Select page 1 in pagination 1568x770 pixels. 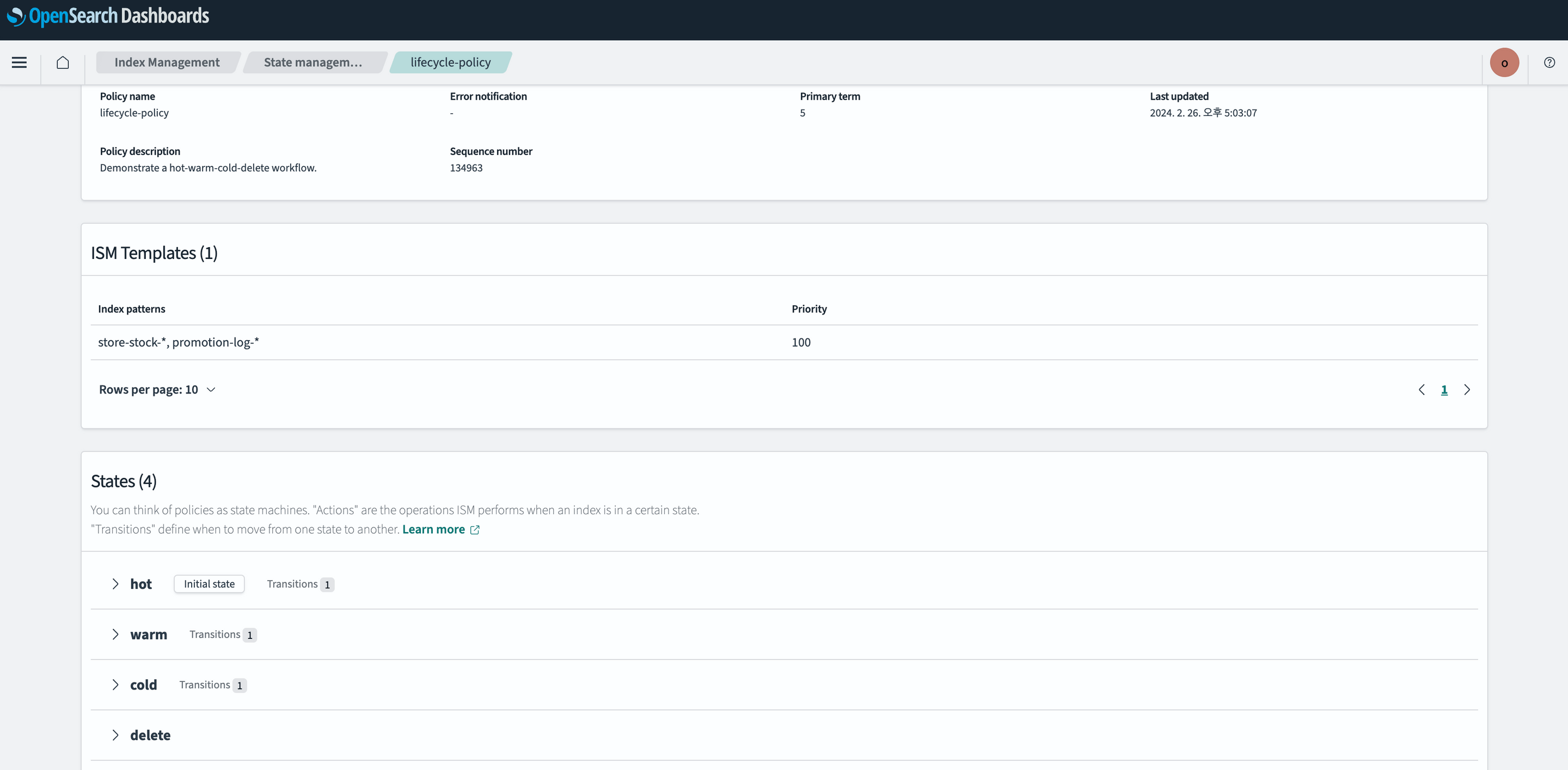coord(1444,390)
